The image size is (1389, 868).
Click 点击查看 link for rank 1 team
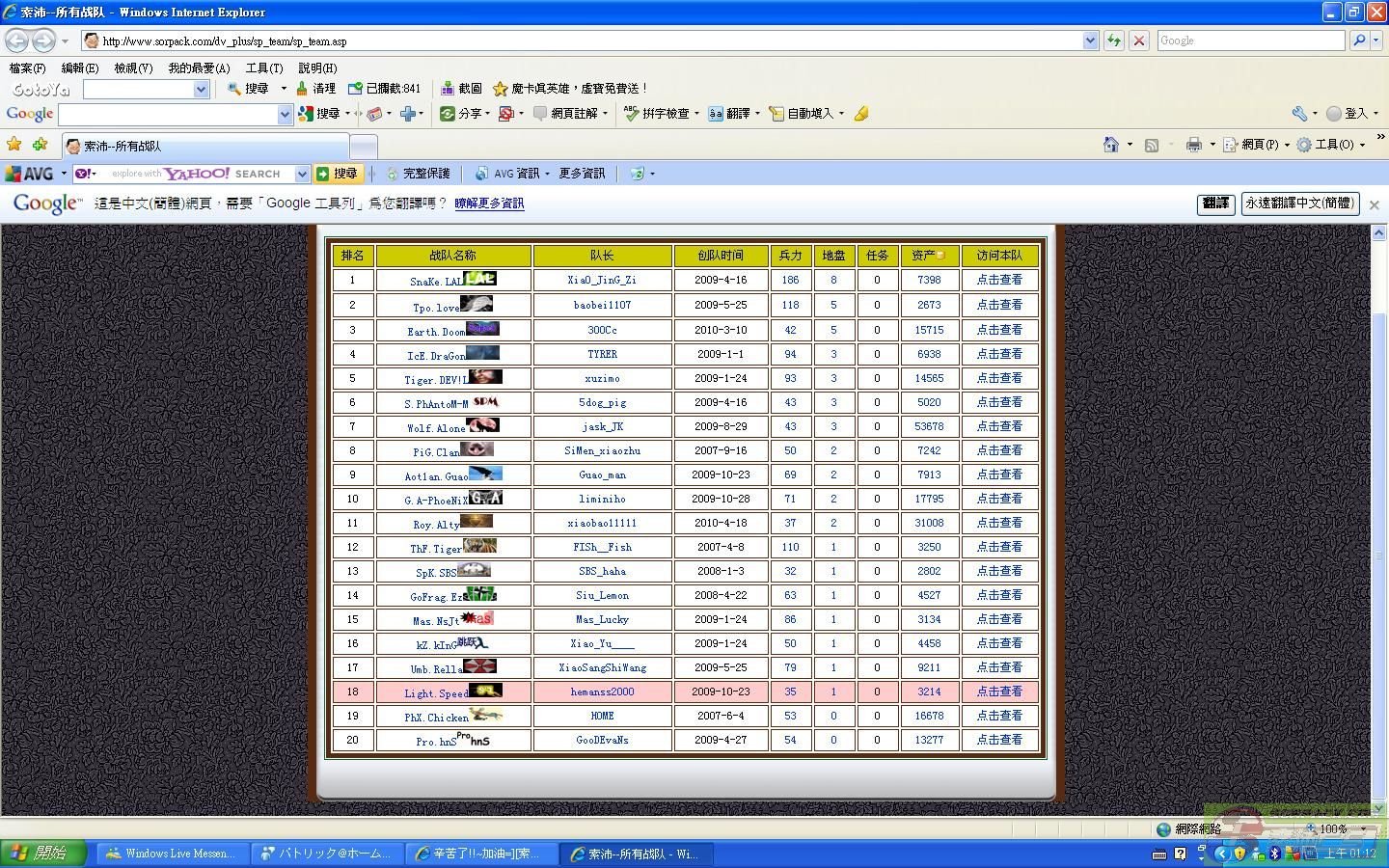point(999,280)
